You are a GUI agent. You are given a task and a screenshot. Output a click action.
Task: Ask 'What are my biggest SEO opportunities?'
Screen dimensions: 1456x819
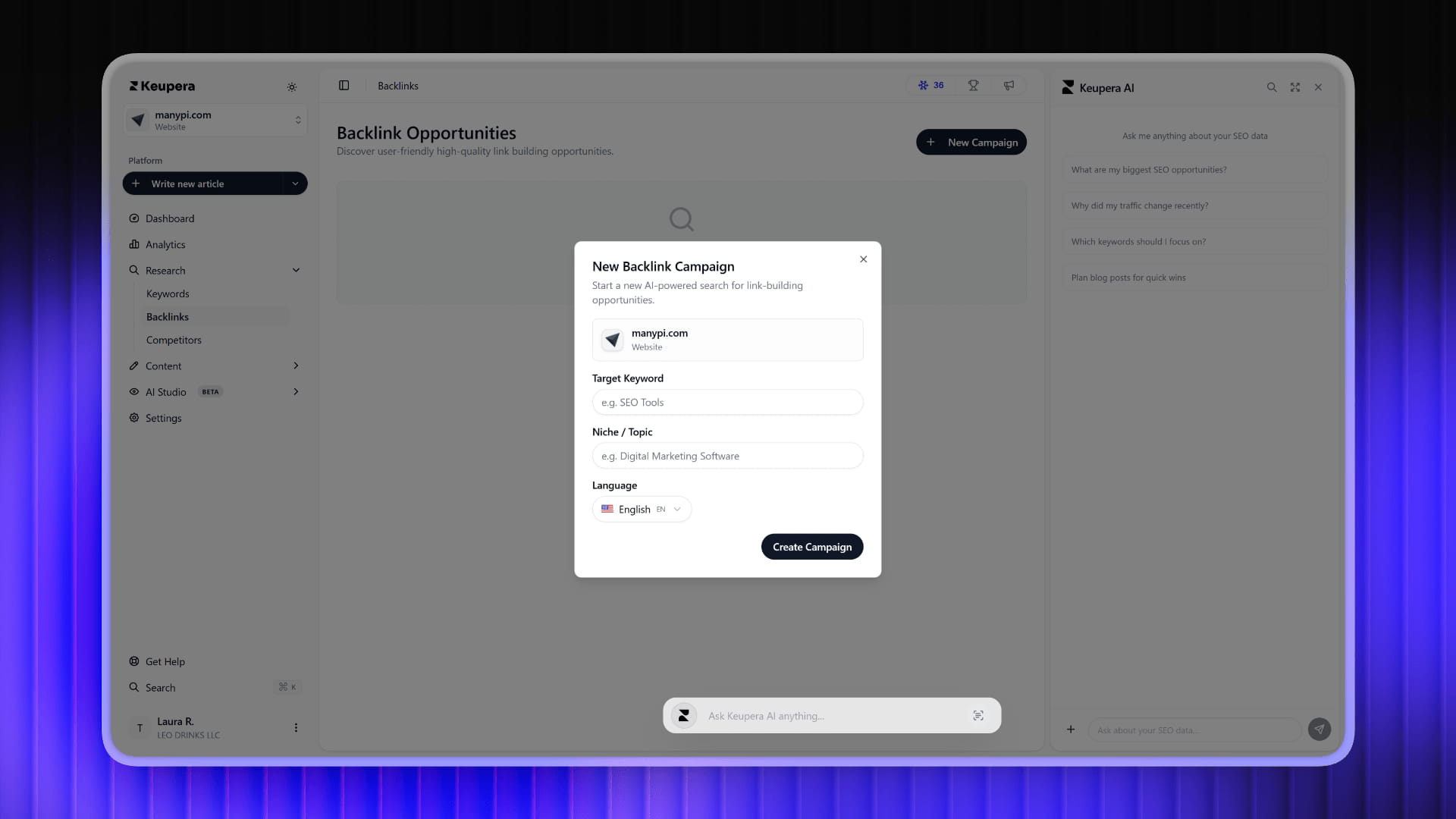pos(1196,169)
